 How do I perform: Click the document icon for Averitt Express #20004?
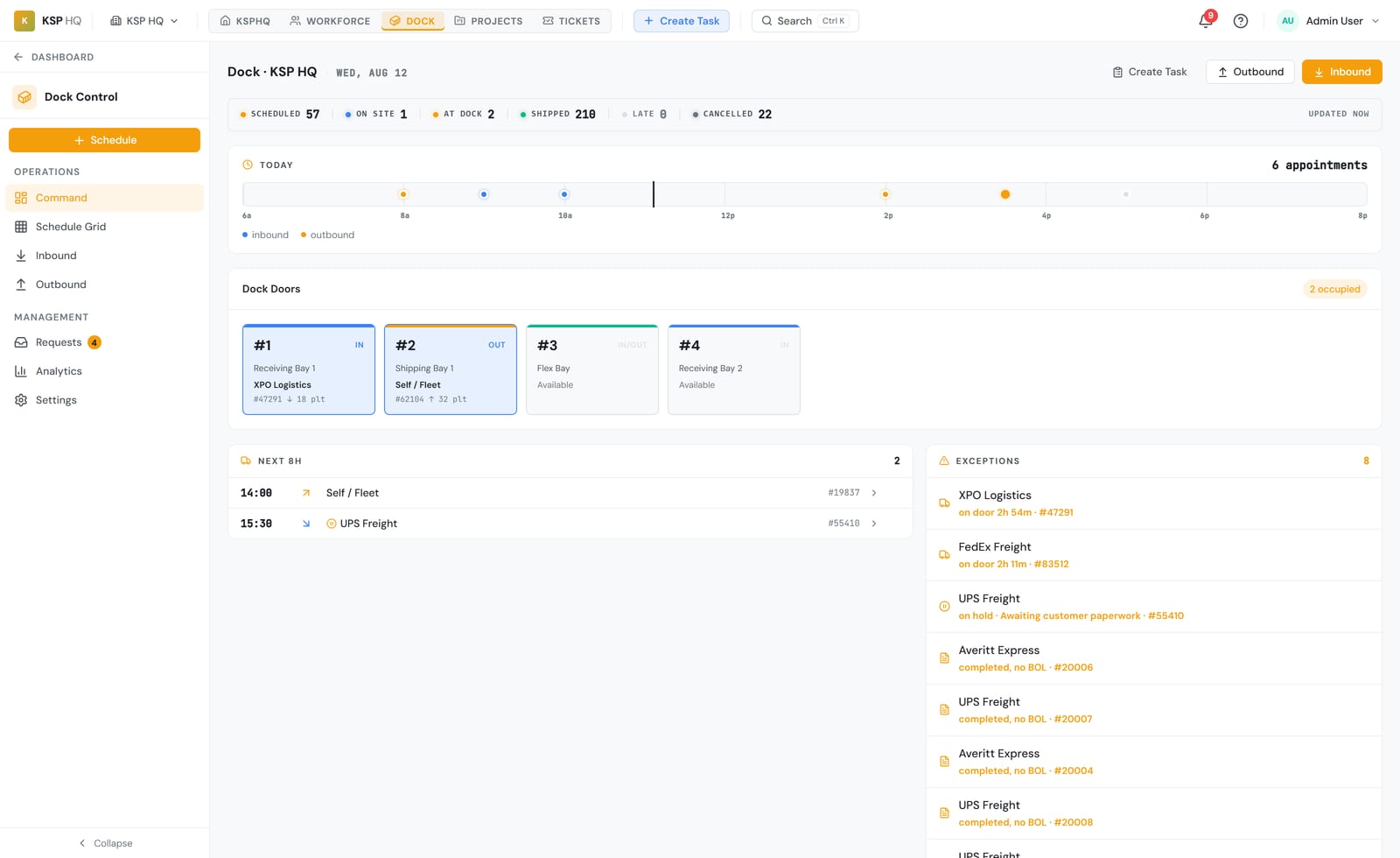(944, 762)
